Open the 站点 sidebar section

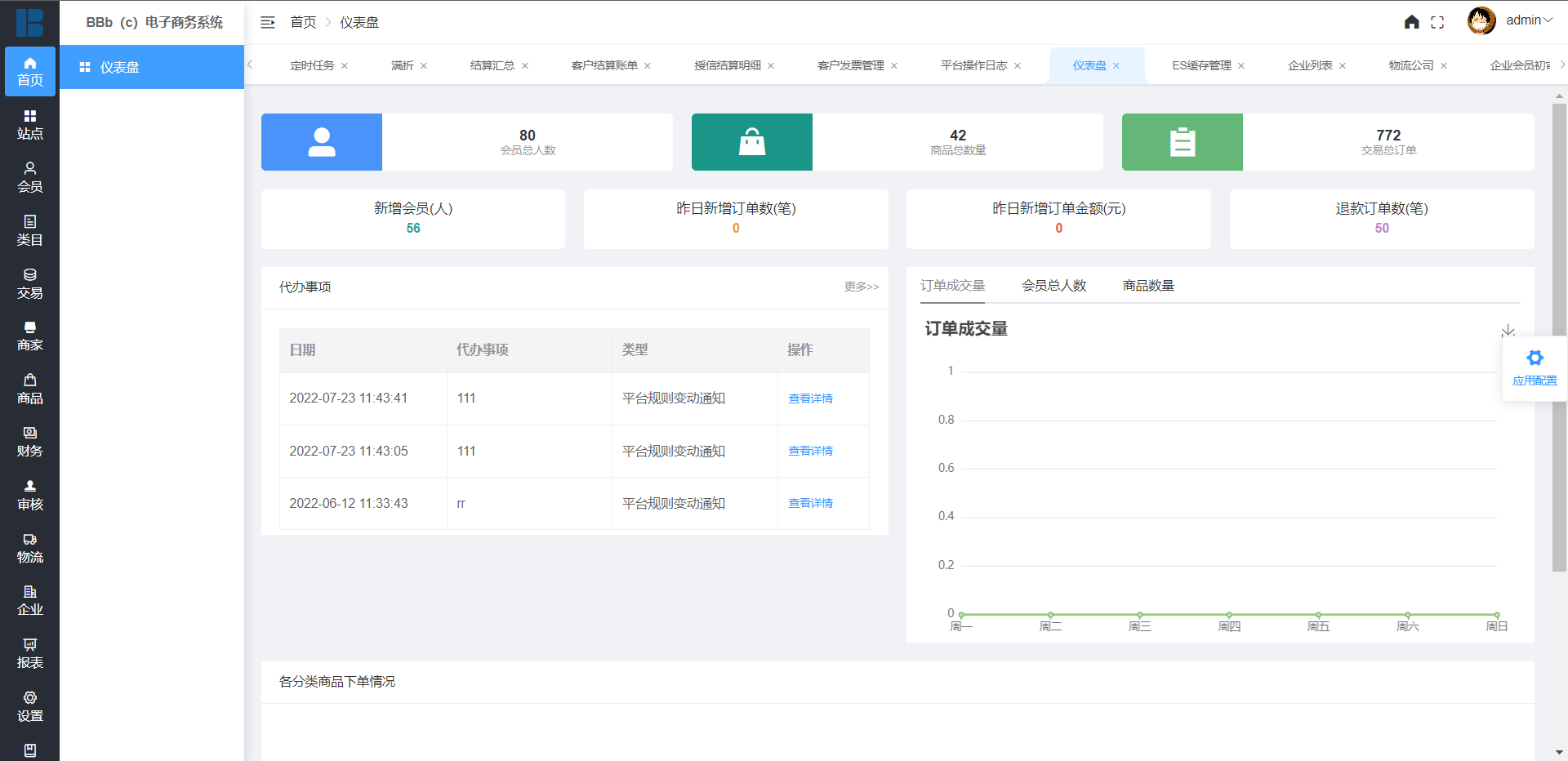coord(30,125)
